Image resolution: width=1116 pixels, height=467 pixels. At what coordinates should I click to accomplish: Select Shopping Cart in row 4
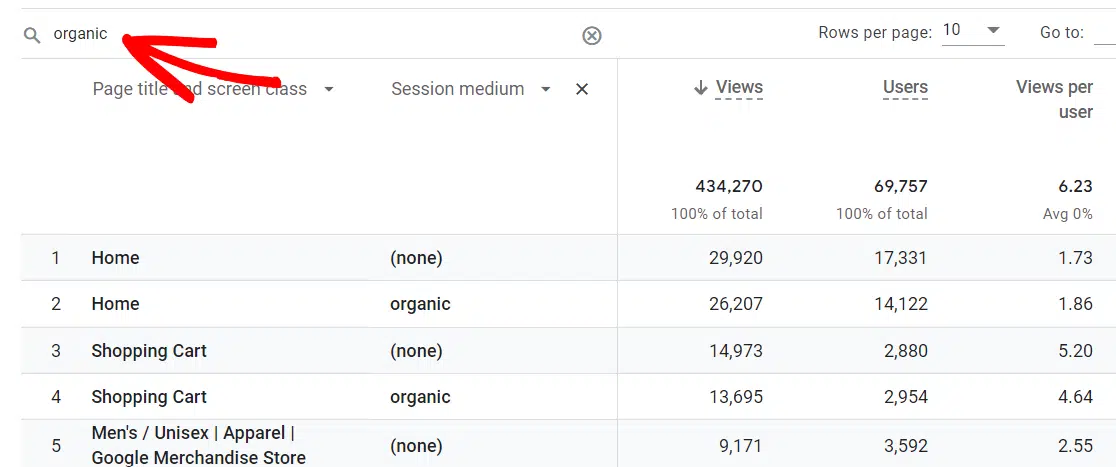[149, 397]
